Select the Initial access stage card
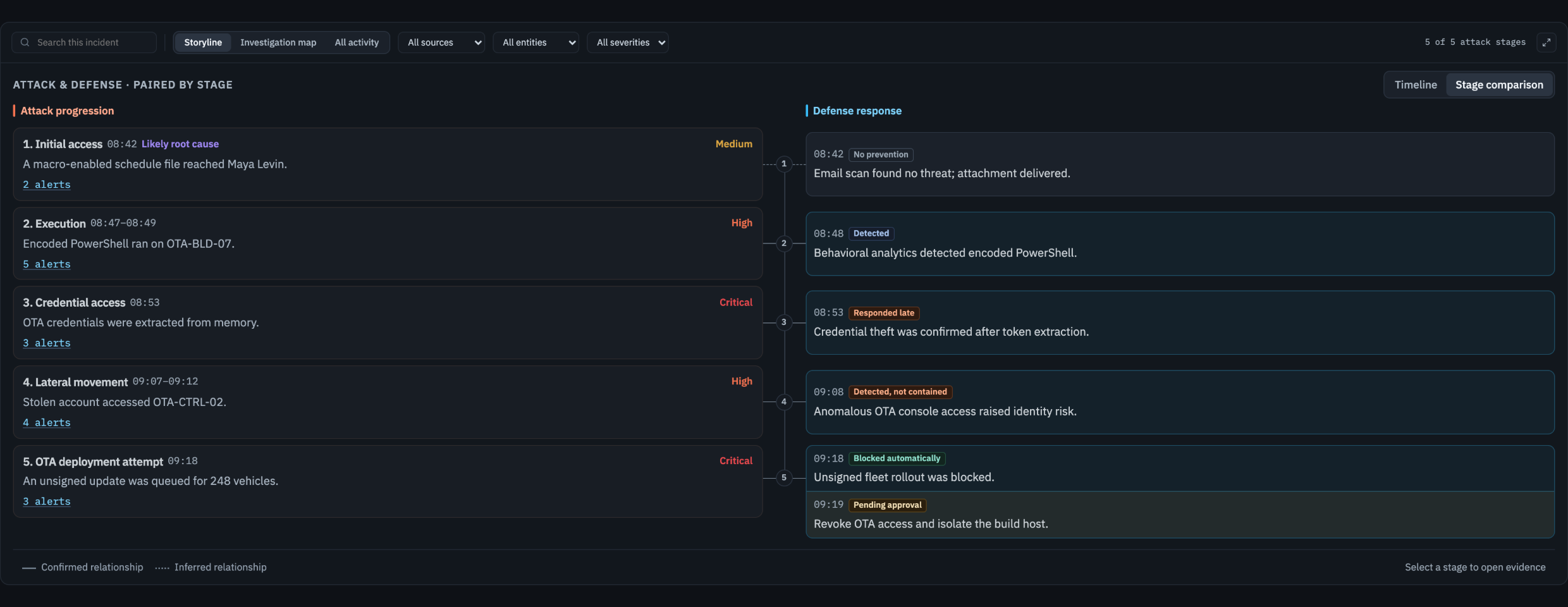1568x607 pixels. click(388, 164)
